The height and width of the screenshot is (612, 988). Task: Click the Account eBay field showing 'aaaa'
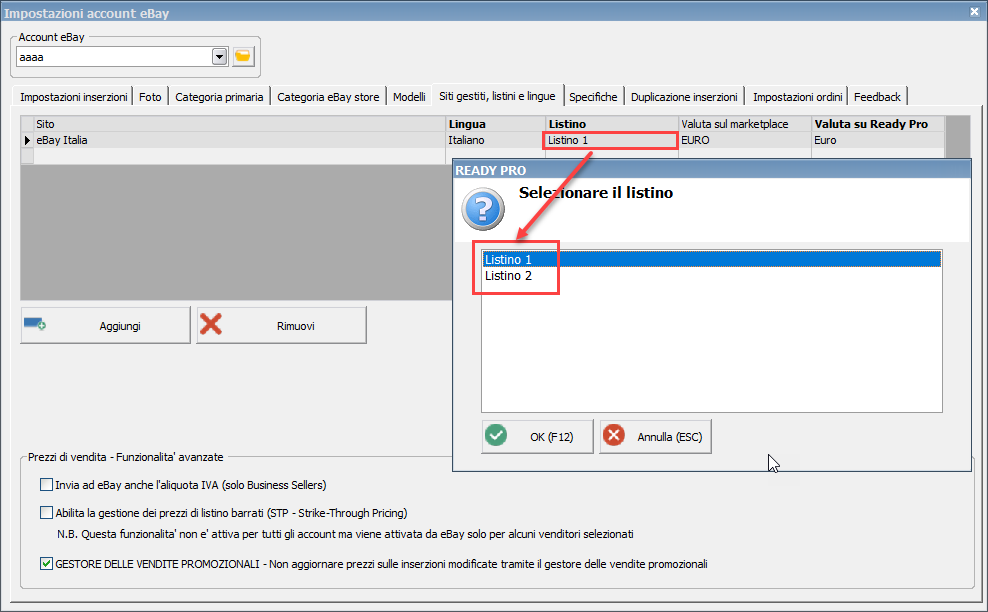(x=114, y=57)
